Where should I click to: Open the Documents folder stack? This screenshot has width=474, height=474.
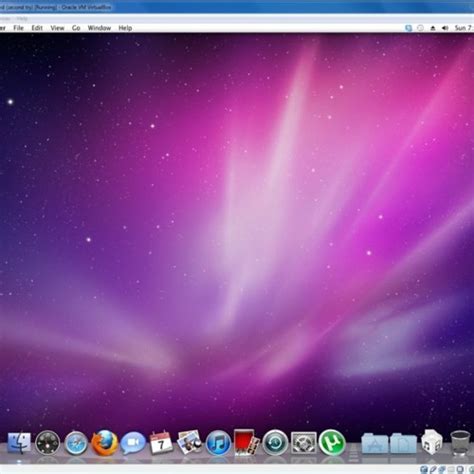click(403, 443)
